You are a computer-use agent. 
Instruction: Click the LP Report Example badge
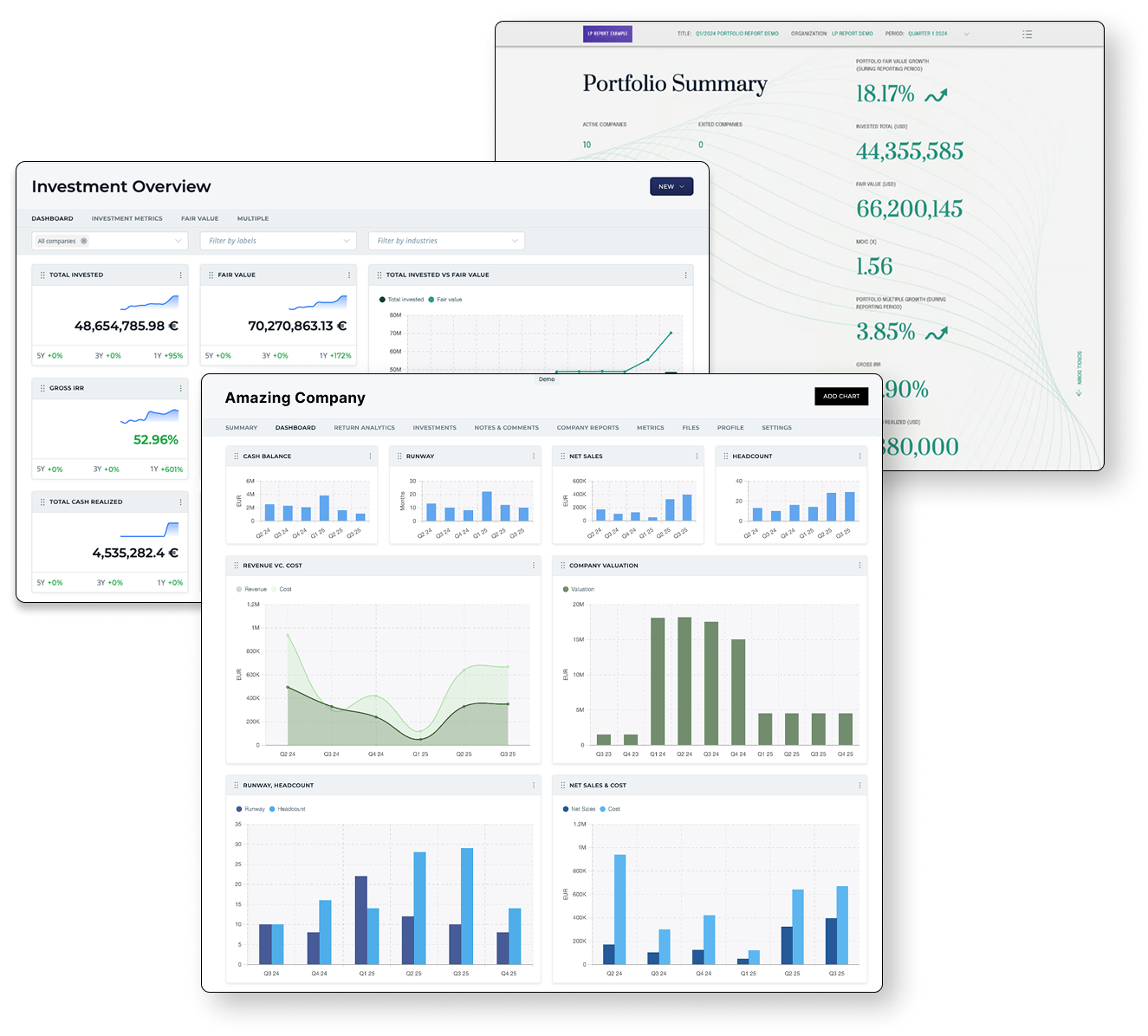point(607,34)
